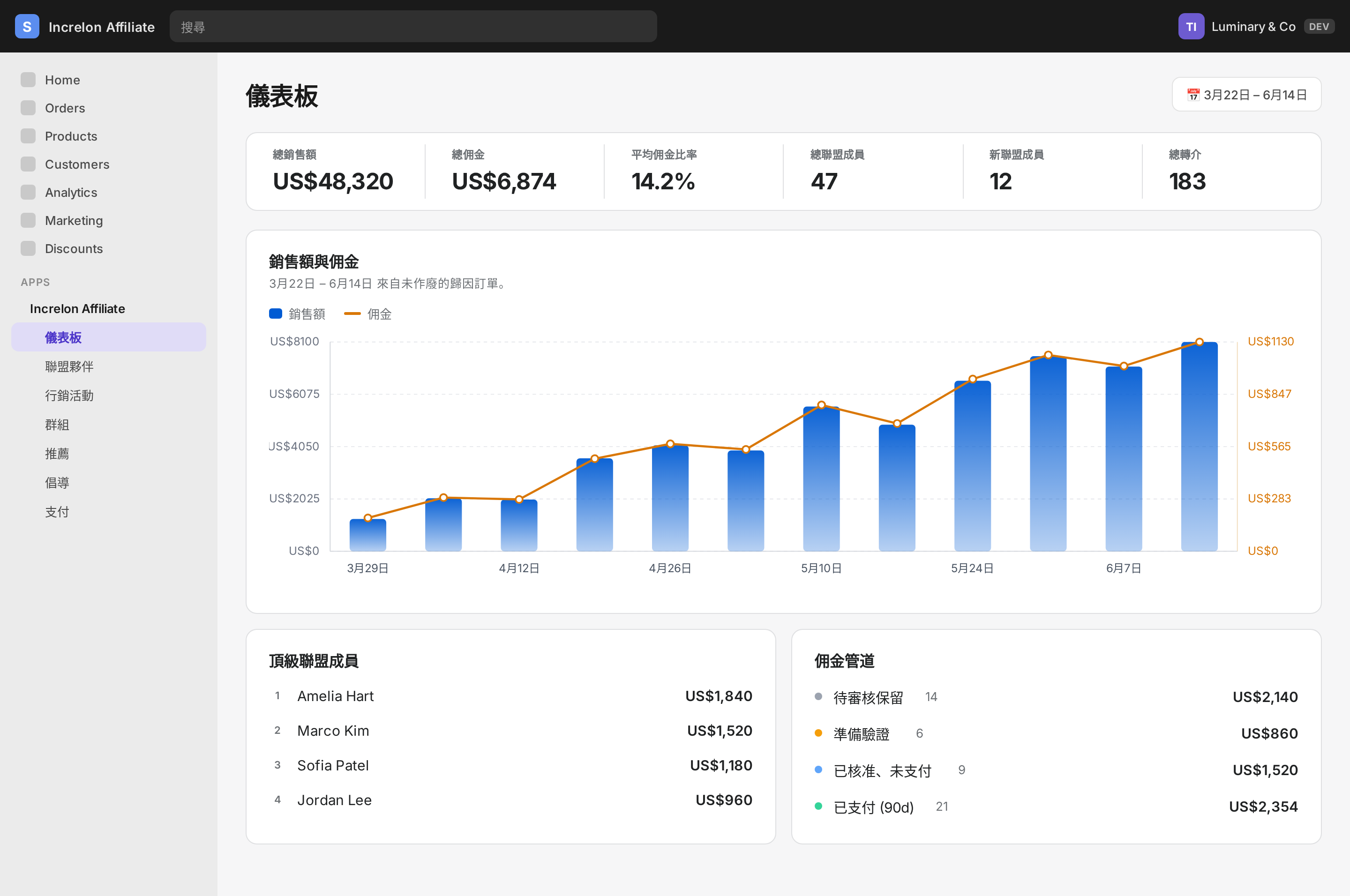This screenshot has width=1350, height=896.
Task: Click the 總佣金 US$6,874 metric
Action: click(x=503, y=172)
